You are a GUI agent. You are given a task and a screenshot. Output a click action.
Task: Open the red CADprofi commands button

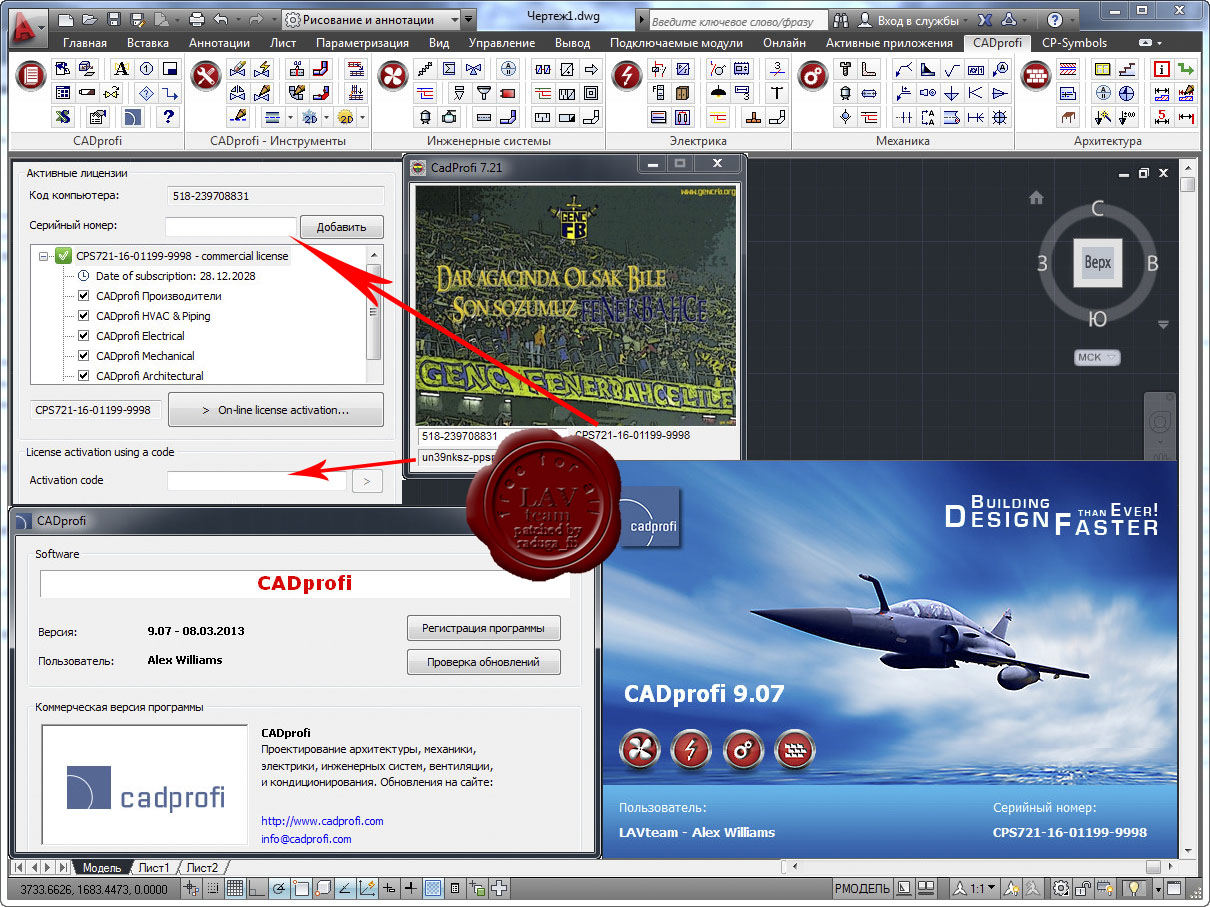[x=32, y=76]
